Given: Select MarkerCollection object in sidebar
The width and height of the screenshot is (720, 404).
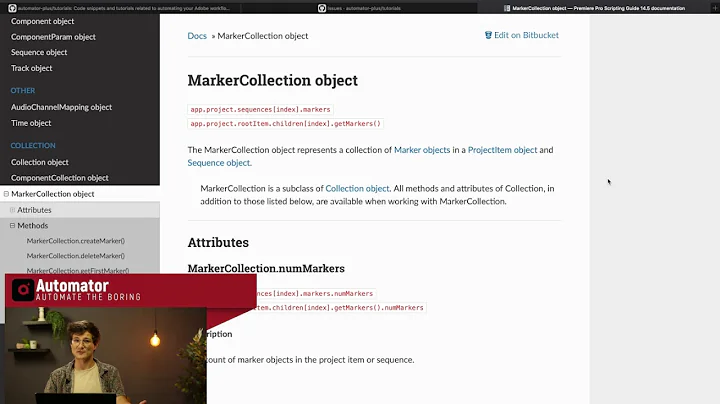Looking at the screenshot, I should point(53,194).
